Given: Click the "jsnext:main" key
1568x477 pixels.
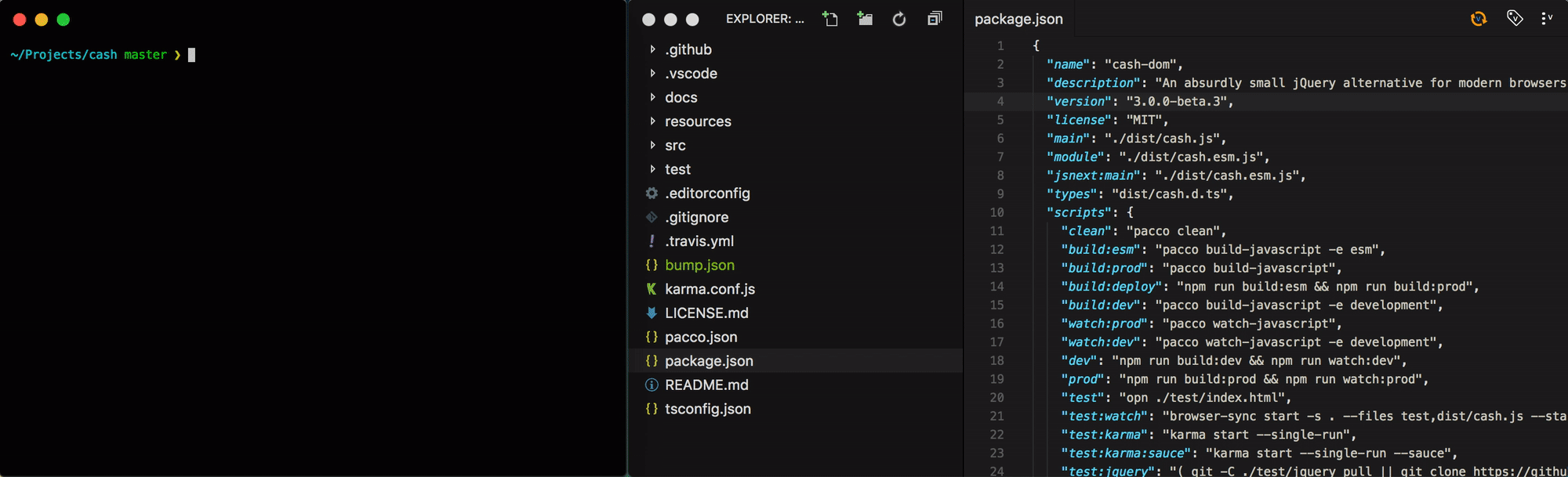Looking at the screenshot, I should 1094,176.
